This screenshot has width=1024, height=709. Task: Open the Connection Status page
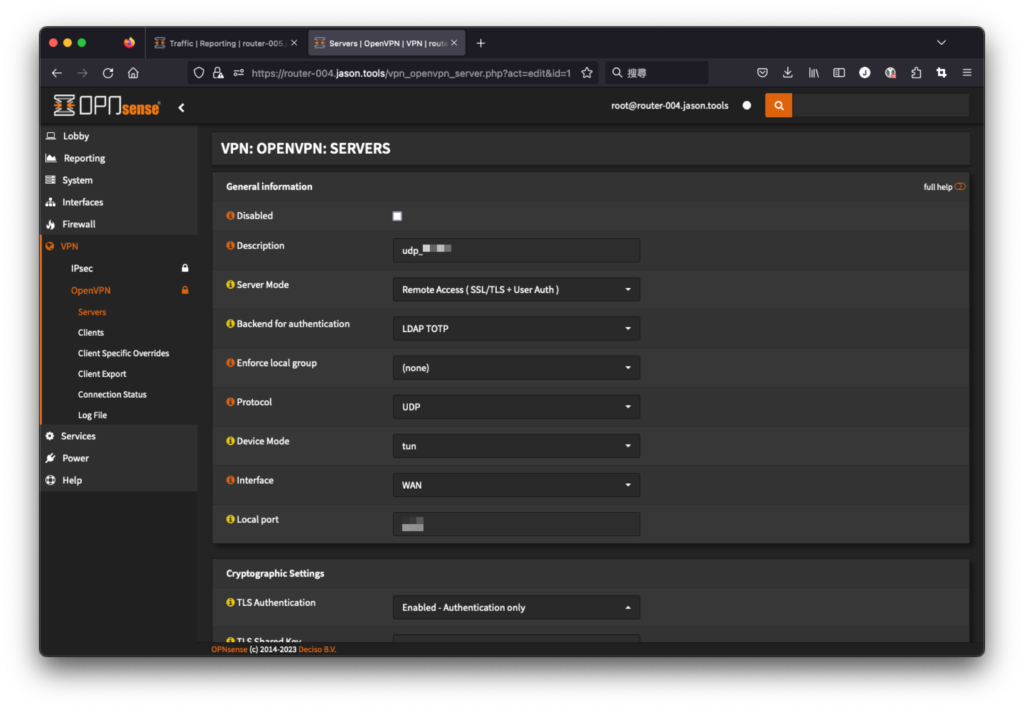point(112,394)
